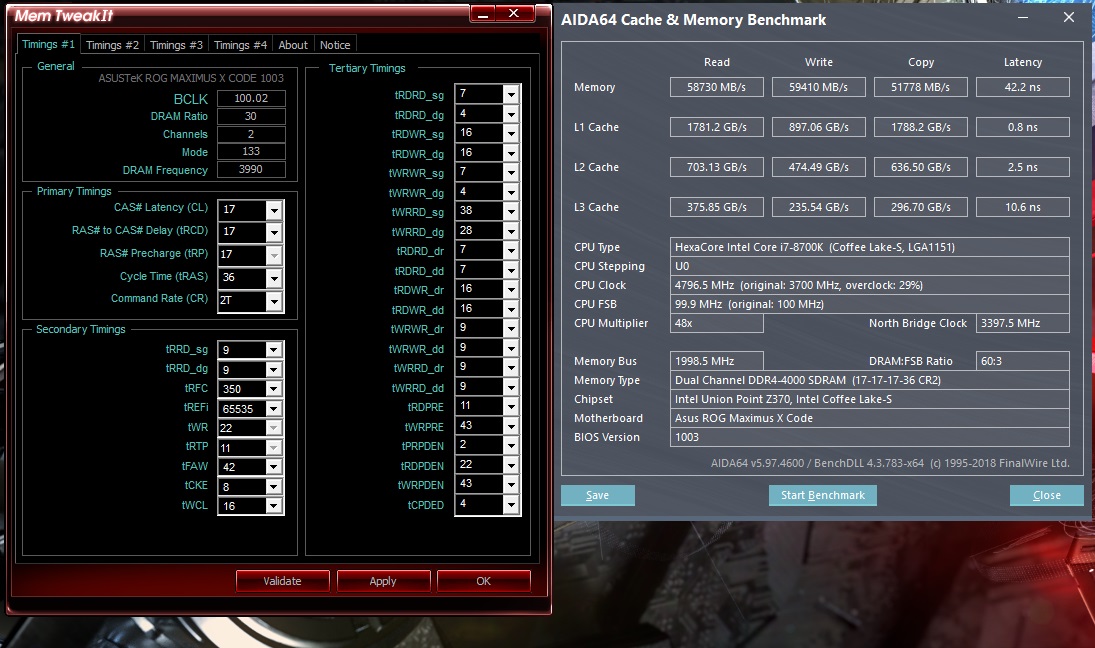The width and height of the screenshot is (1095, 648).
Task: Expand tRDRD_dg dropdown
Action: point(511,113)
